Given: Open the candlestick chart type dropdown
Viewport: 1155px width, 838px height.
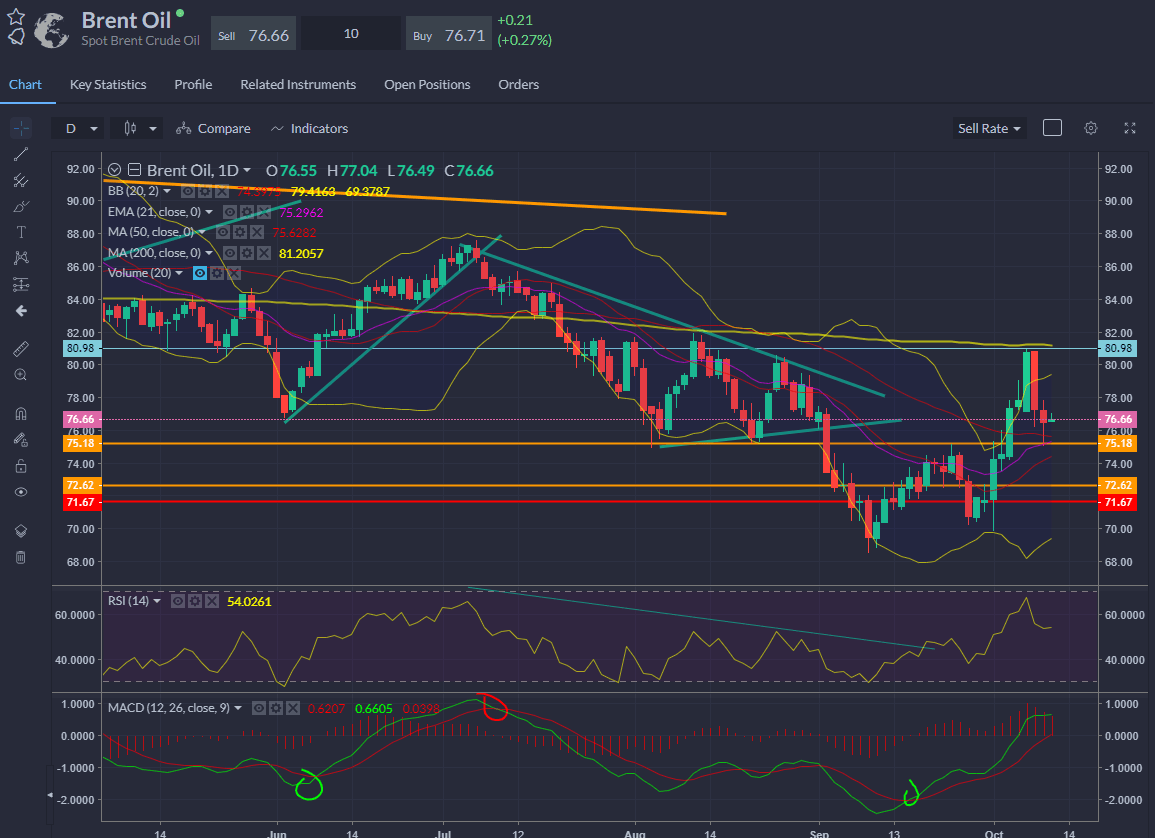Looking at the screenshot, I should [138, 128].
